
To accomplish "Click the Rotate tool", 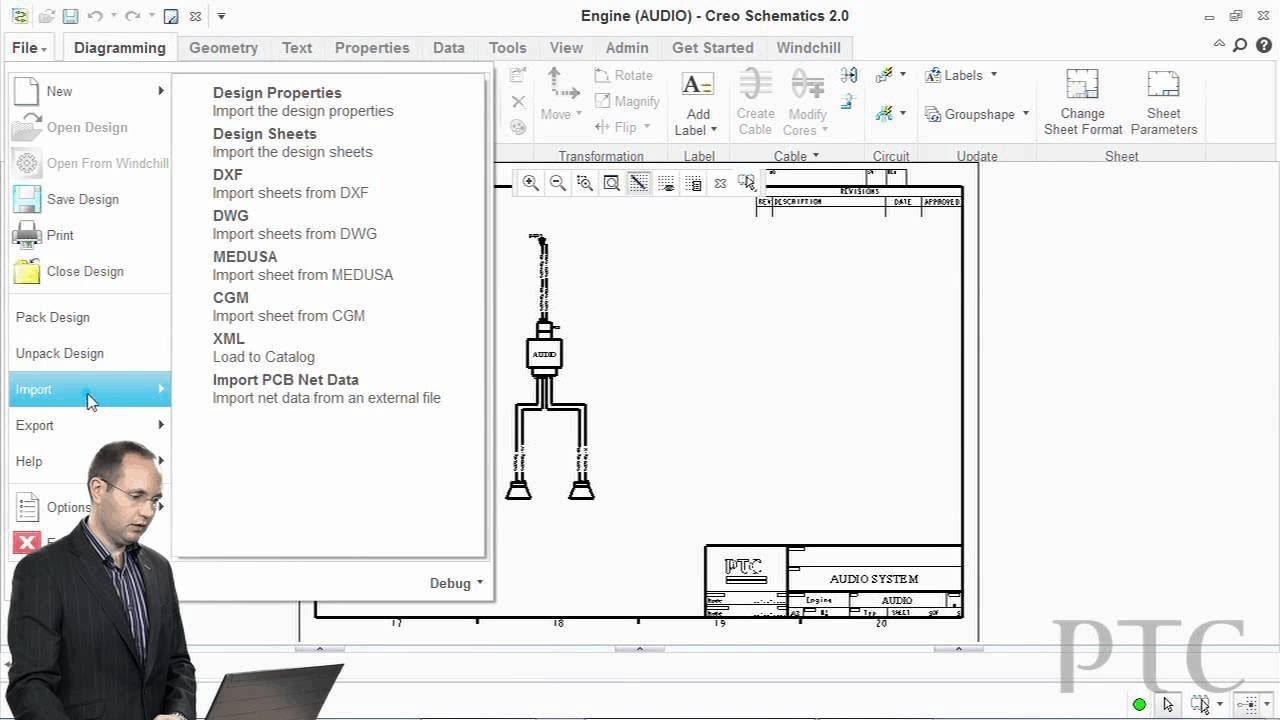I will [x=624, y=75].
